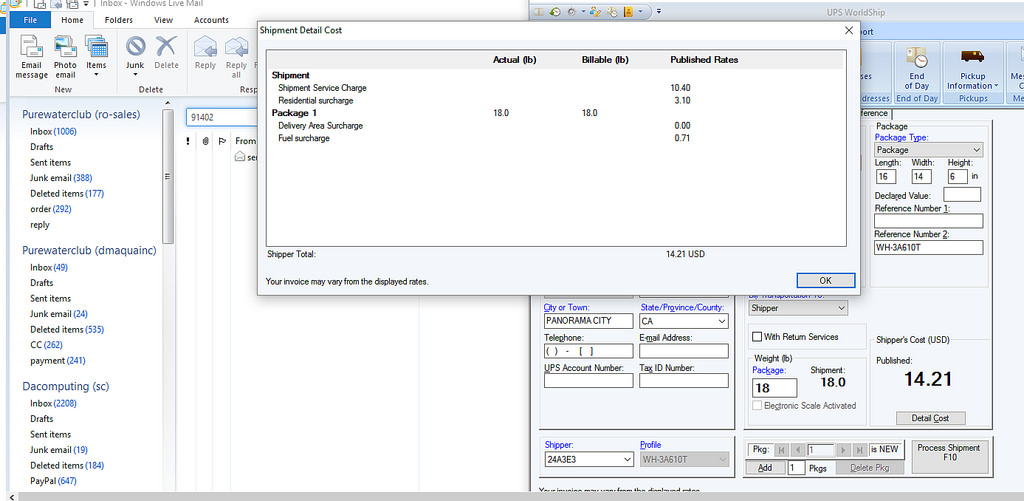The width and height of the screenshot is (1024, 501).
Task: Click the Package weight field showing 18
Action: point(775,388)
